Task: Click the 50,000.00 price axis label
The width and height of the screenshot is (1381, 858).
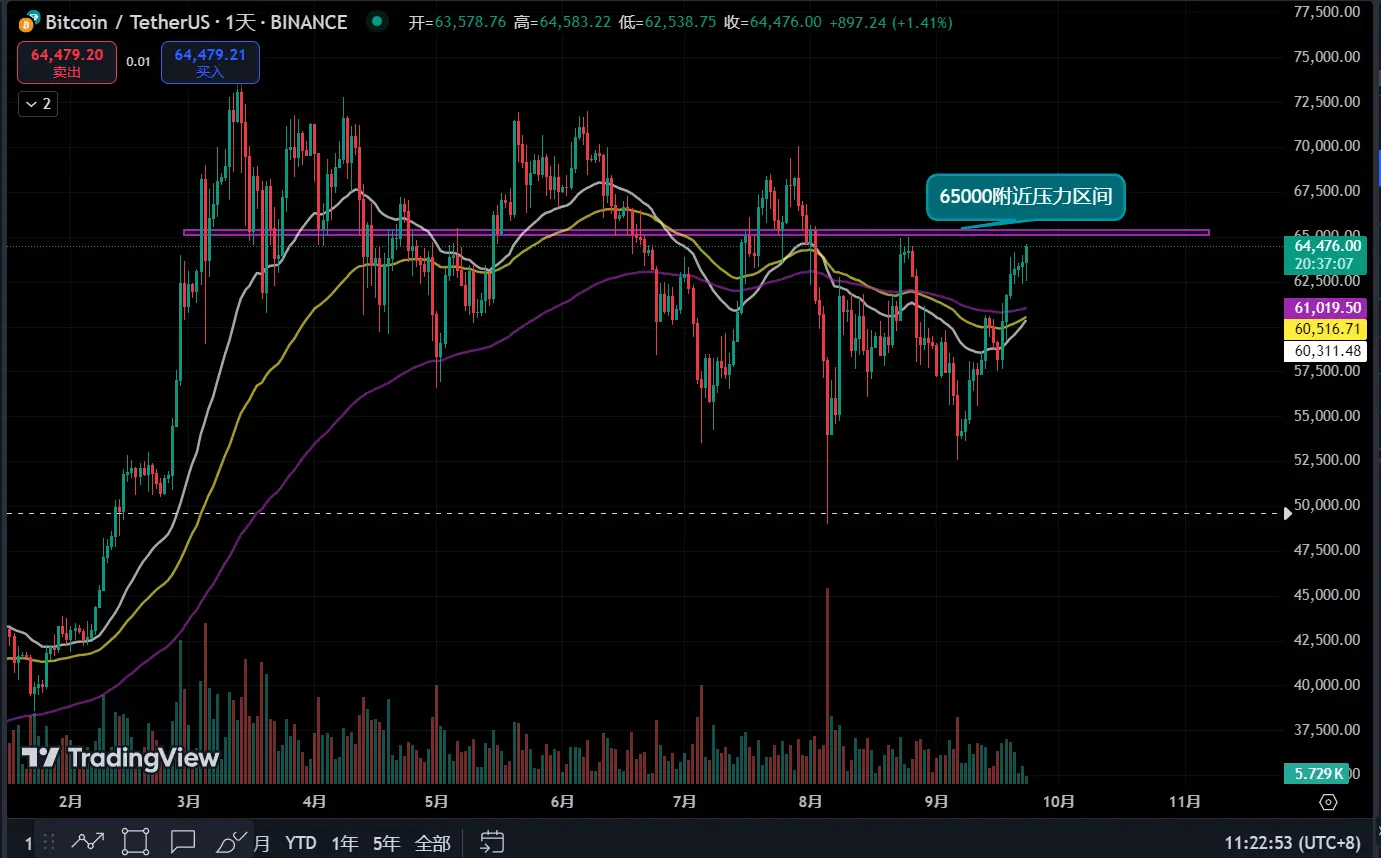Action: click(x=1326, y=505)
